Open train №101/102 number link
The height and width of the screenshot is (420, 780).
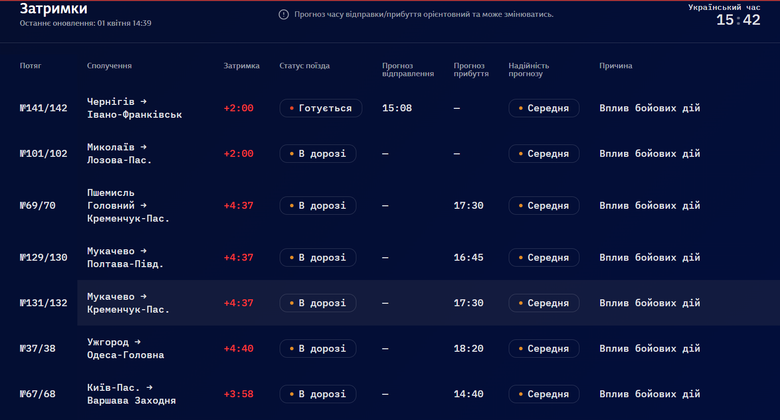(x=44, y=154)
